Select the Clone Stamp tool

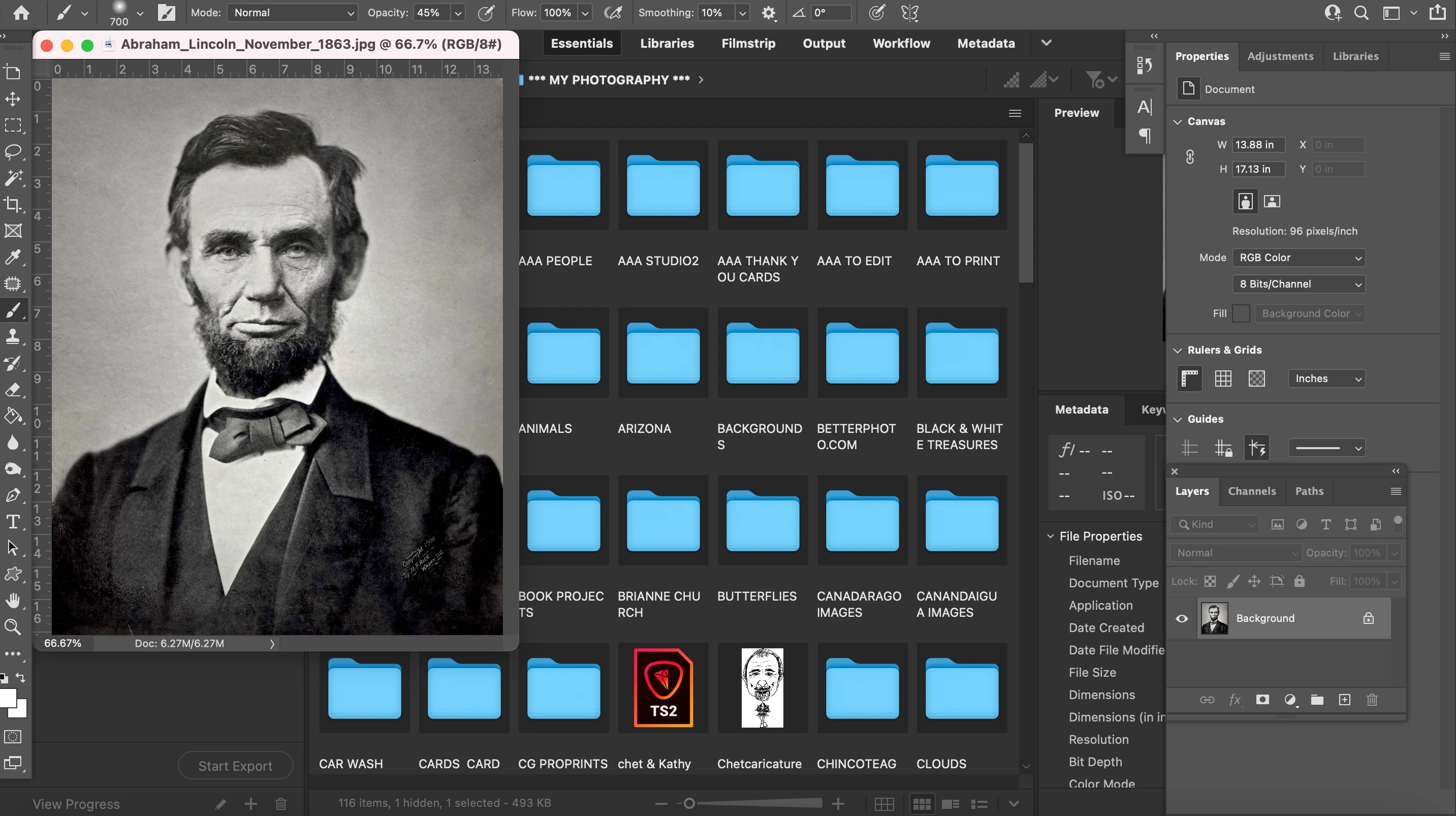tap(12, 336)
